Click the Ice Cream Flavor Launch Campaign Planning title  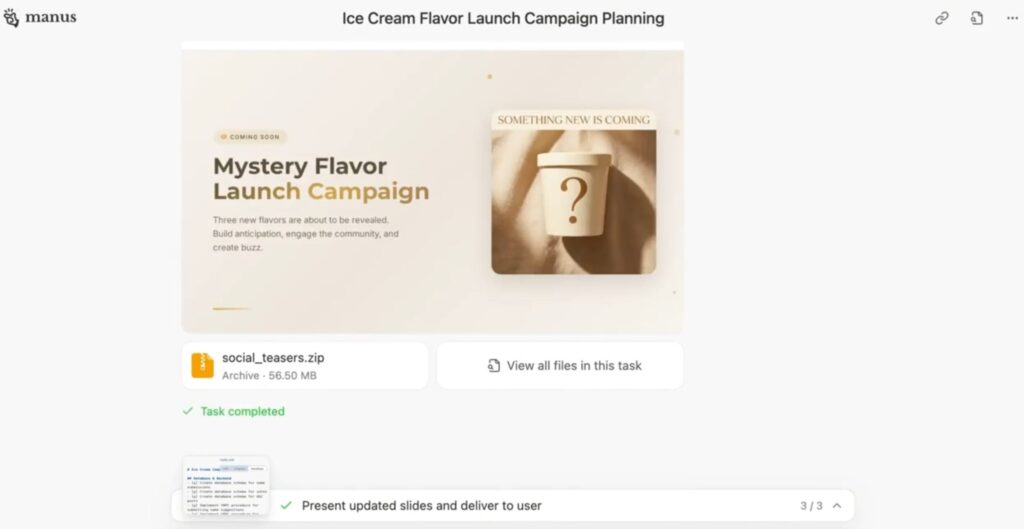pyautogui.click(x=503, y=18)
